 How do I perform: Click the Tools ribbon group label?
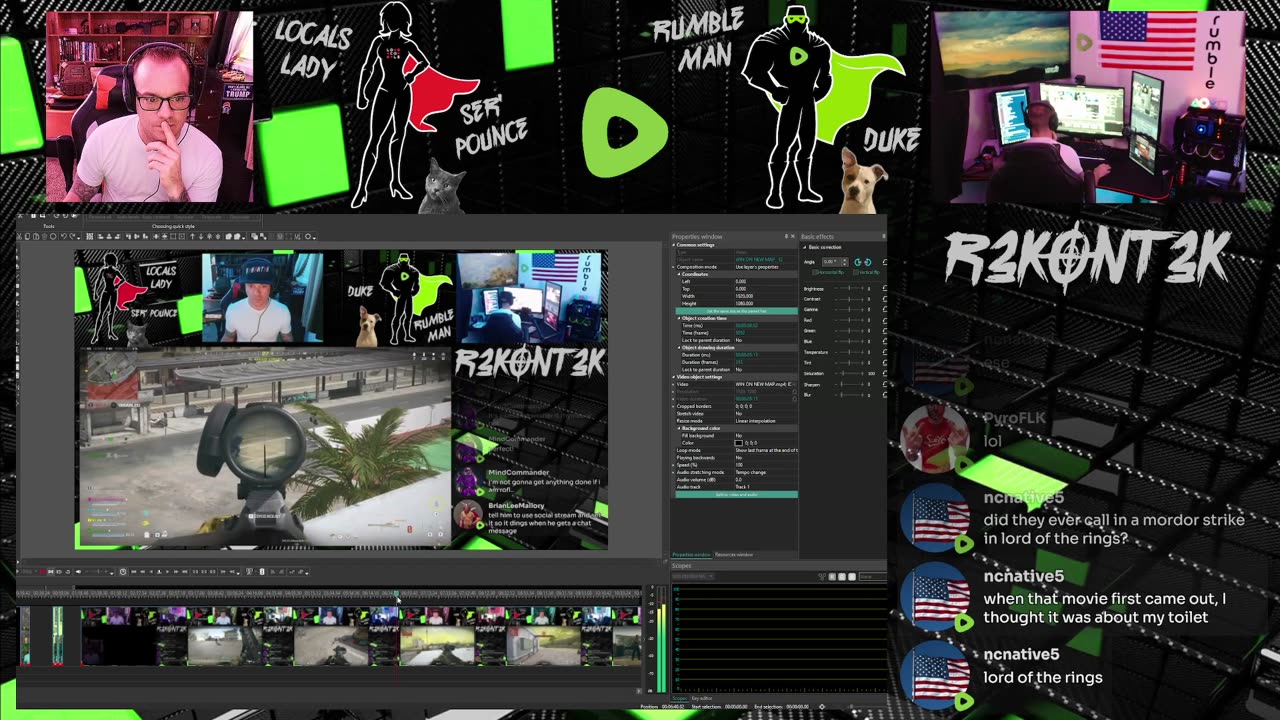point(48,226)
